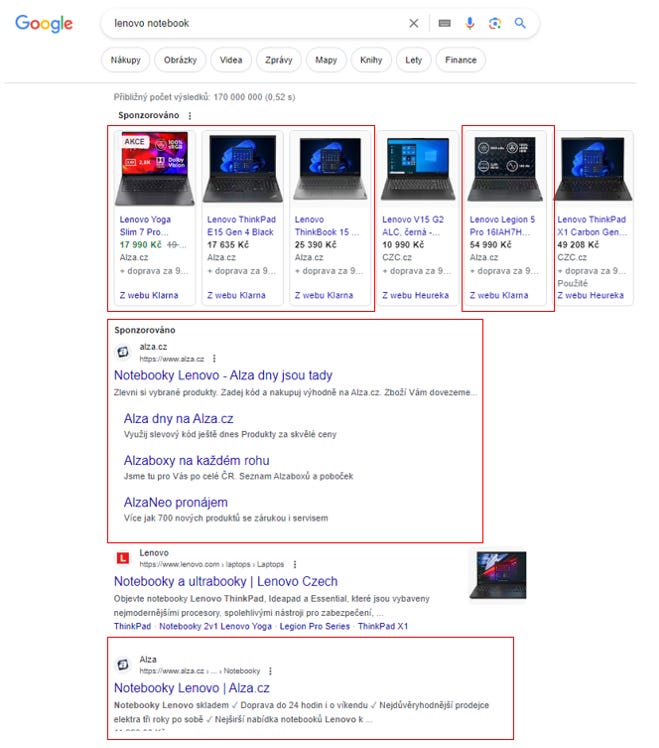This screenshot has height=748, width=659.
Task: Open Lenovo Legion 5 Pro product image
Action: [x=505, y=169]
